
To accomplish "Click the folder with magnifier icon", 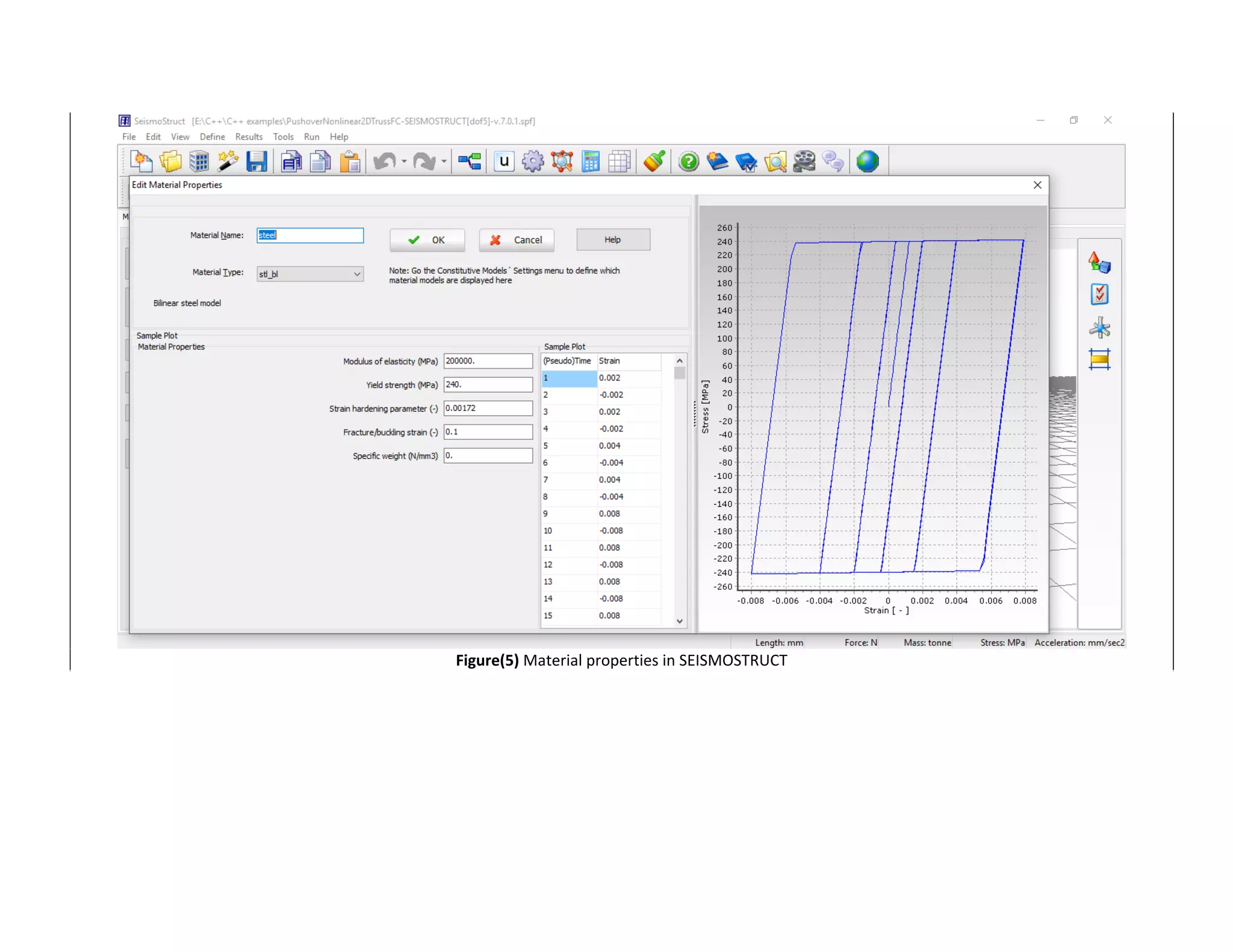I will tap(775, 161).
